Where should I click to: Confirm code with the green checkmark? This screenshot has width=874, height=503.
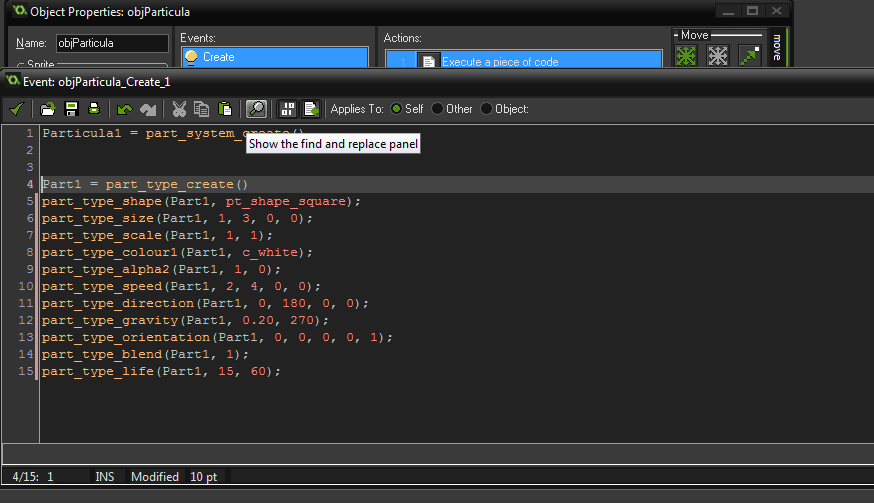click(x=16, y=109)
